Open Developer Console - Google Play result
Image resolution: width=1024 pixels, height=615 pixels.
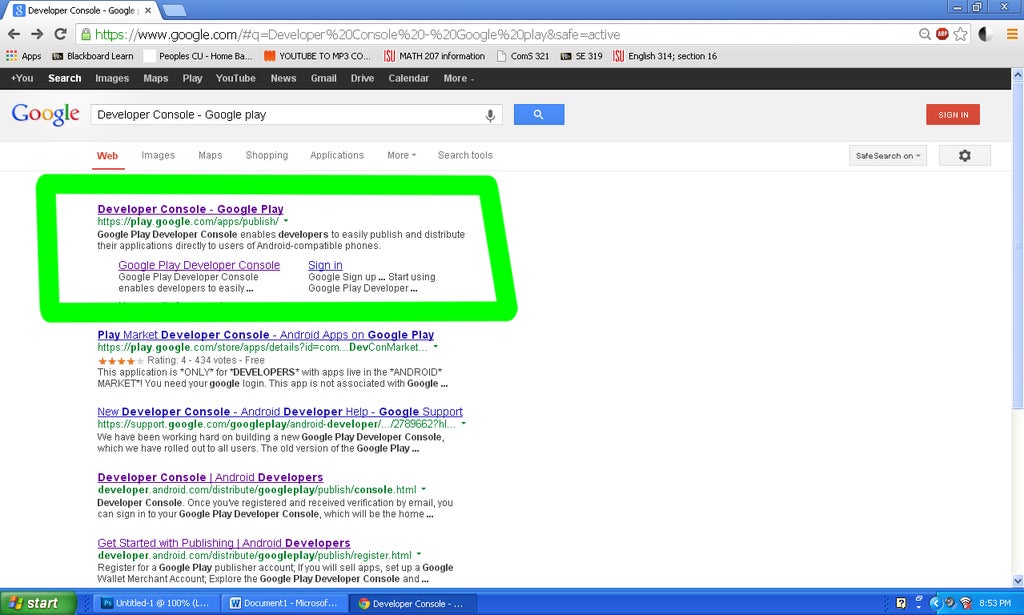[190, 209]
